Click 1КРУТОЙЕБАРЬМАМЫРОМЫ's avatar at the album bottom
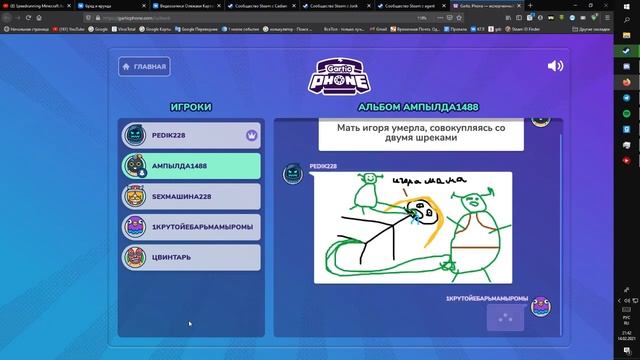This screenshot has width=640, height=360. (x=540, y=307)
